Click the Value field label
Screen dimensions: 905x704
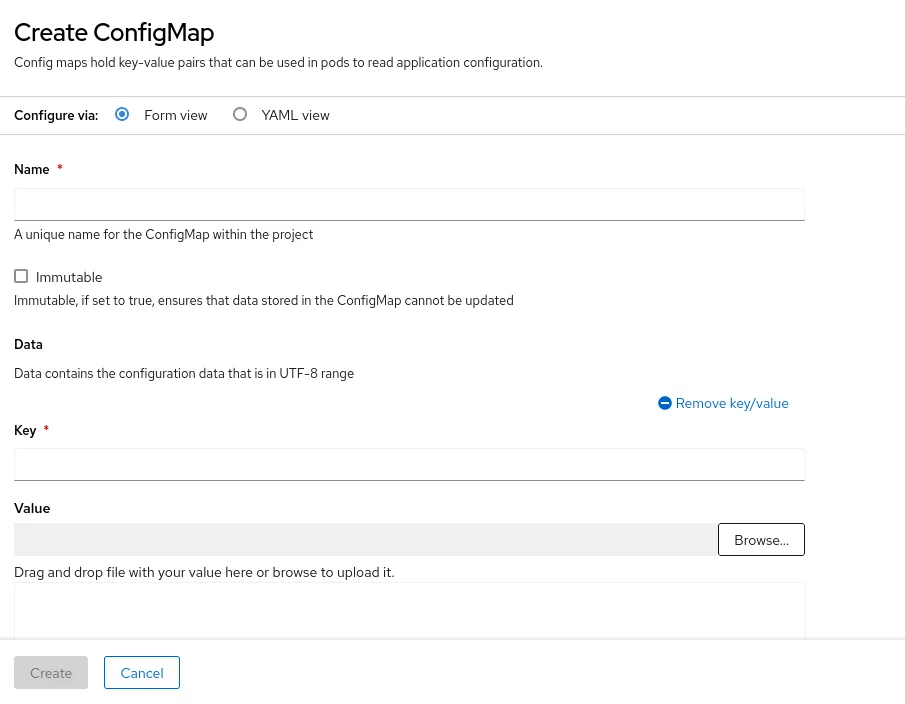[32, 508]
